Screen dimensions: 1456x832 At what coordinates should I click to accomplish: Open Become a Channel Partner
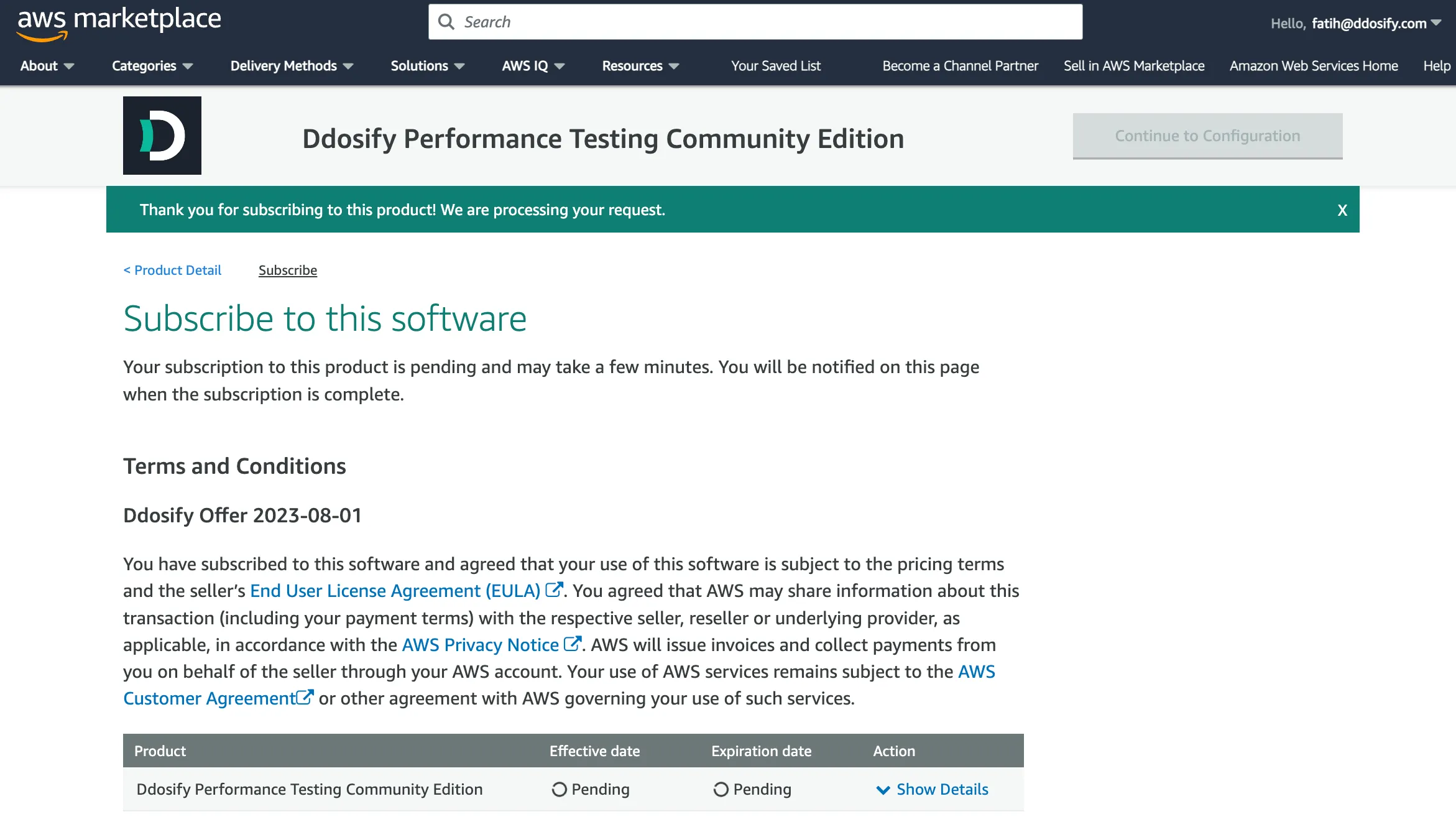click(x=960, y=66)
